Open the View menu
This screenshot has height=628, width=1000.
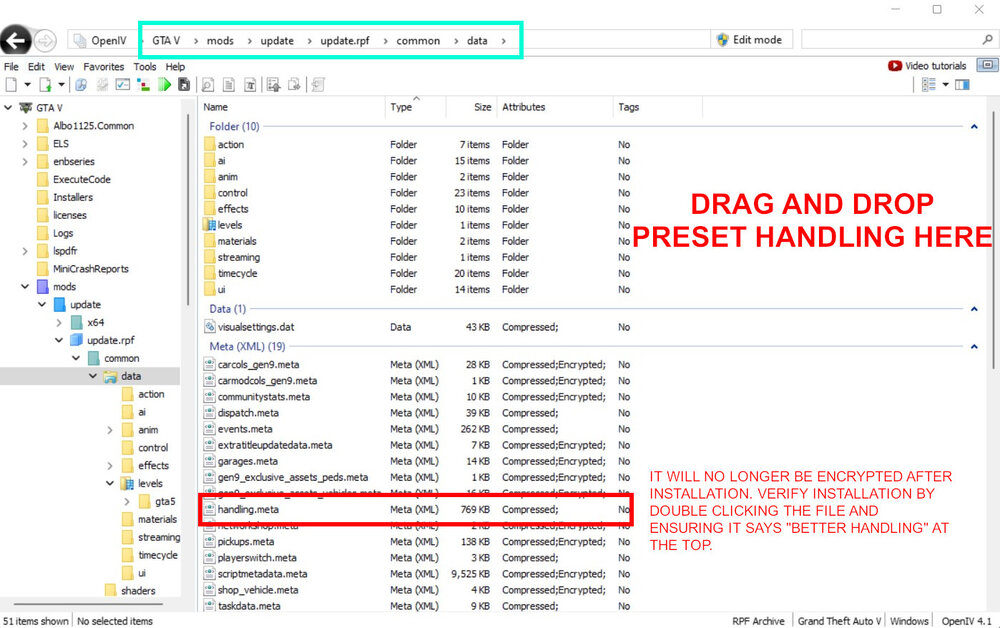64,66
